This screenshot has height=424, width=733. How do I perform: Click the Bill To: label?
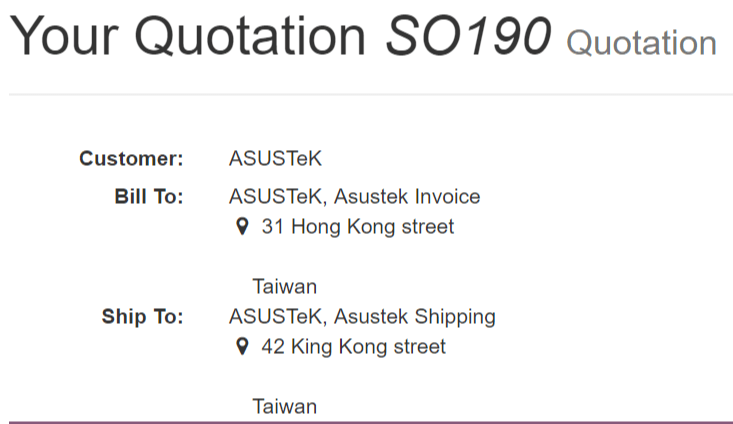[149, 196]
